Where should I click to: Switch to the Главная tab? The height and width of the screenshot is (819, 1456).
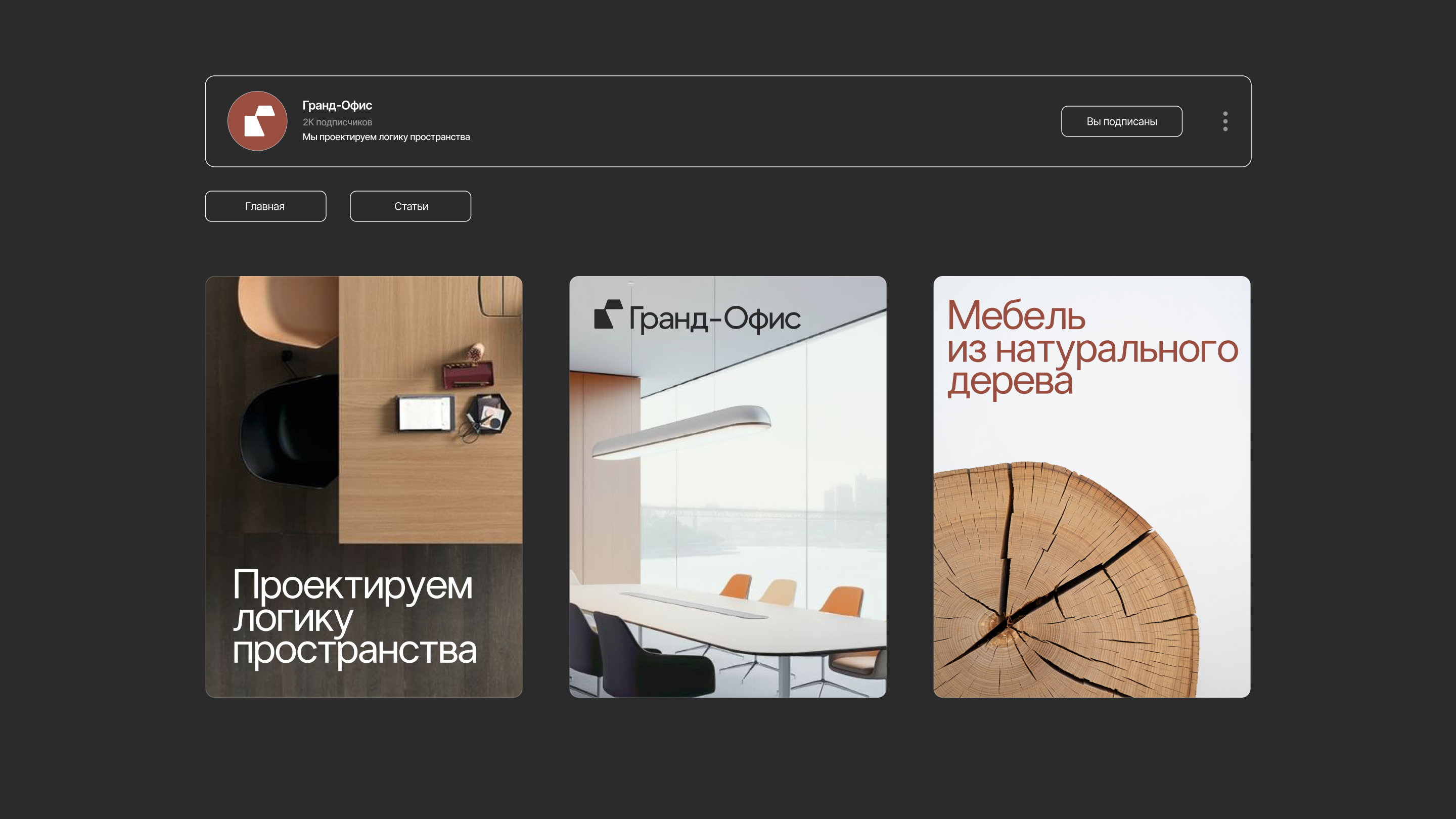tap(265, 206)
